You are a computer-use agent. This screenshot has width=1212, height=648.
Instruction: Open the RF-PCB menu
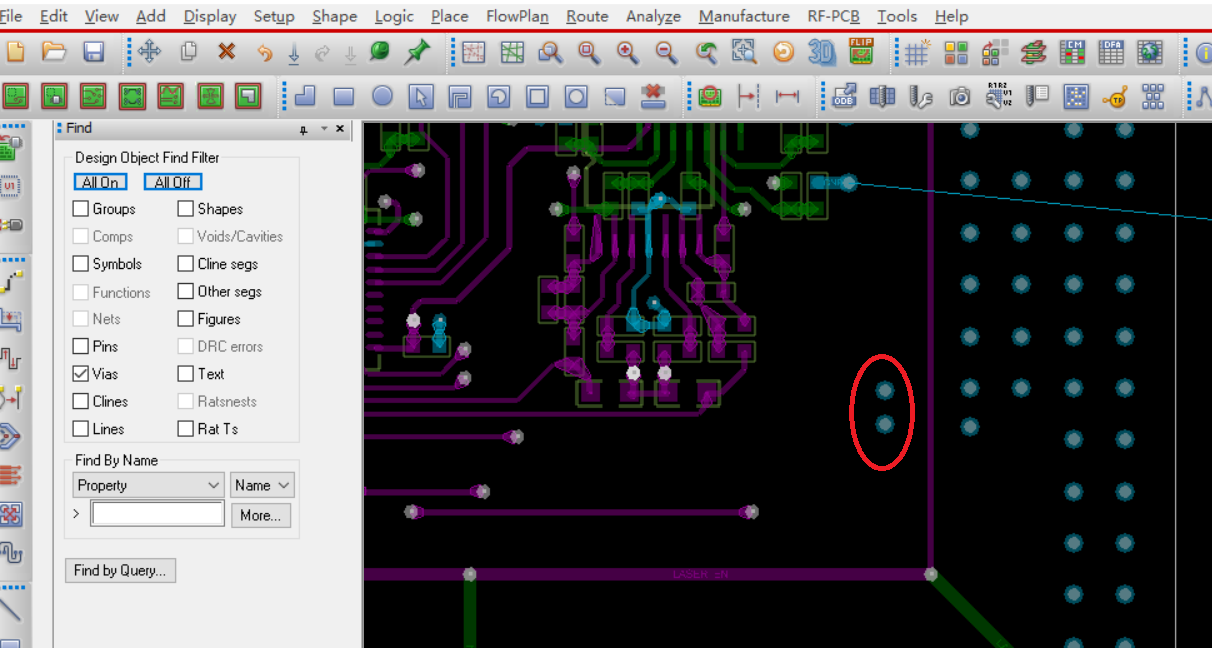click(x=833, y=16)
